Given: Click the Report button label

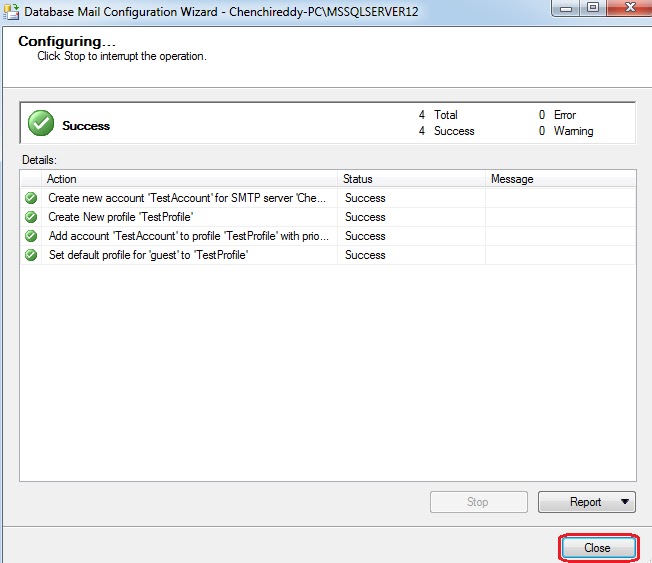Looking at the screenshot, I should tap(585, 502).
